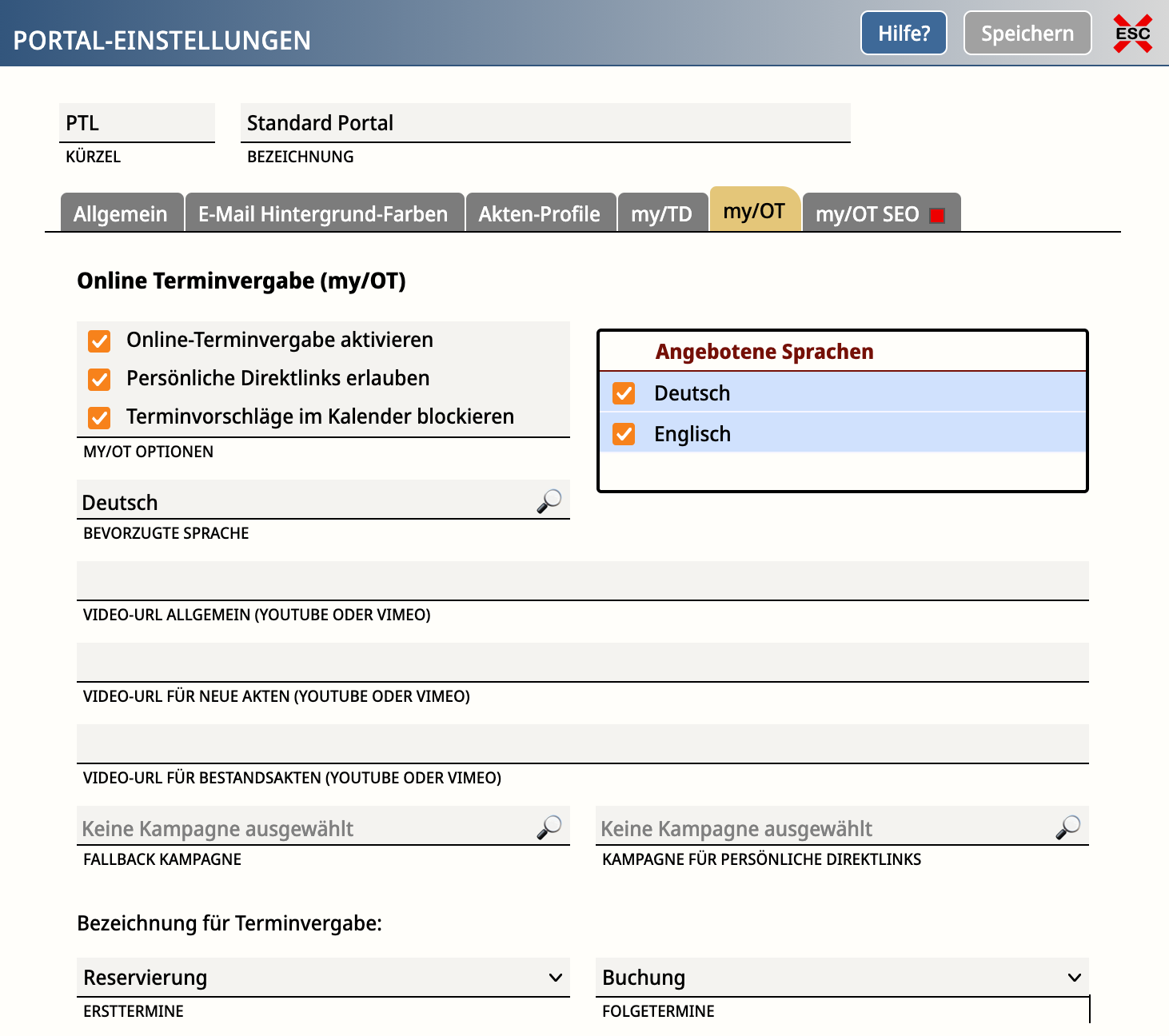
Task: Click the Hilfe? button
Action: pyautogui.click(x=904, y=34)
